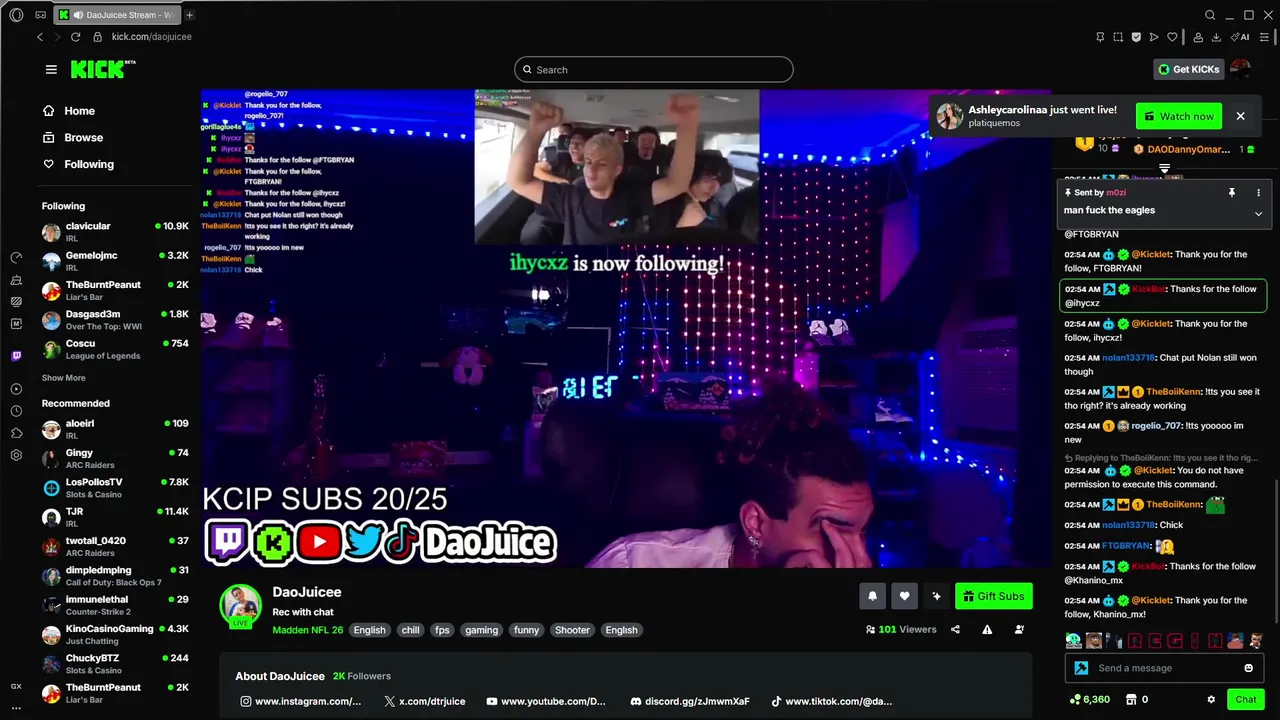Open the YouTube link in About
Viewport: 1280px width, 720px height.
(546, 702)
